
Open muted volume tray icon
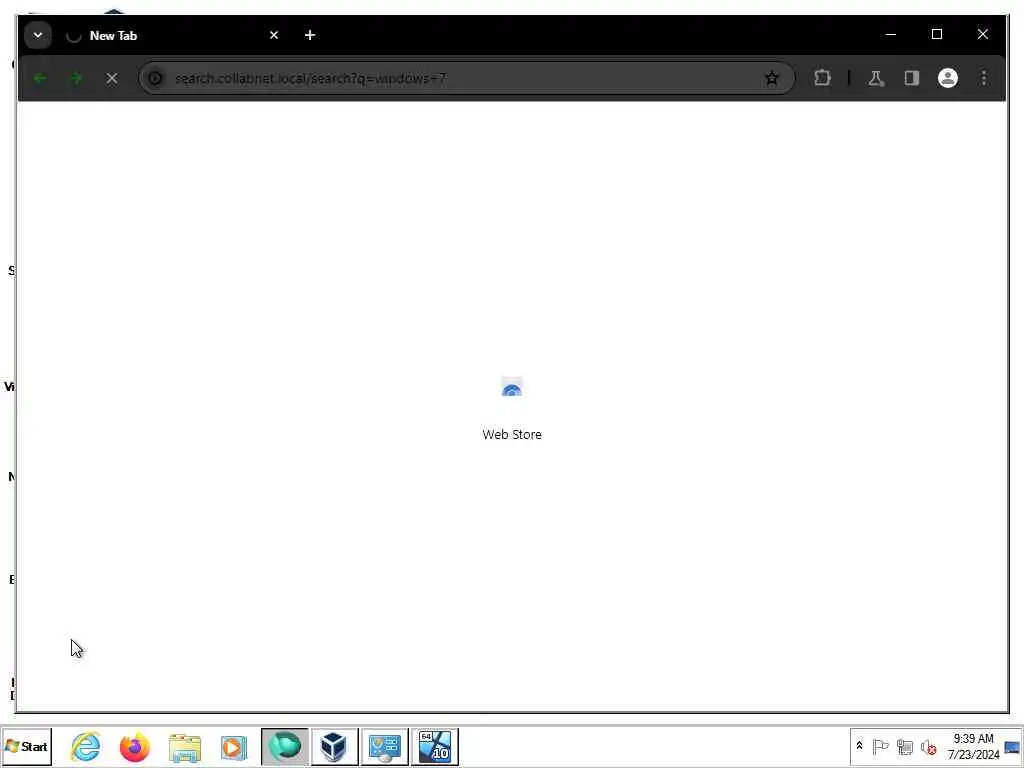(x=928, y=746)
